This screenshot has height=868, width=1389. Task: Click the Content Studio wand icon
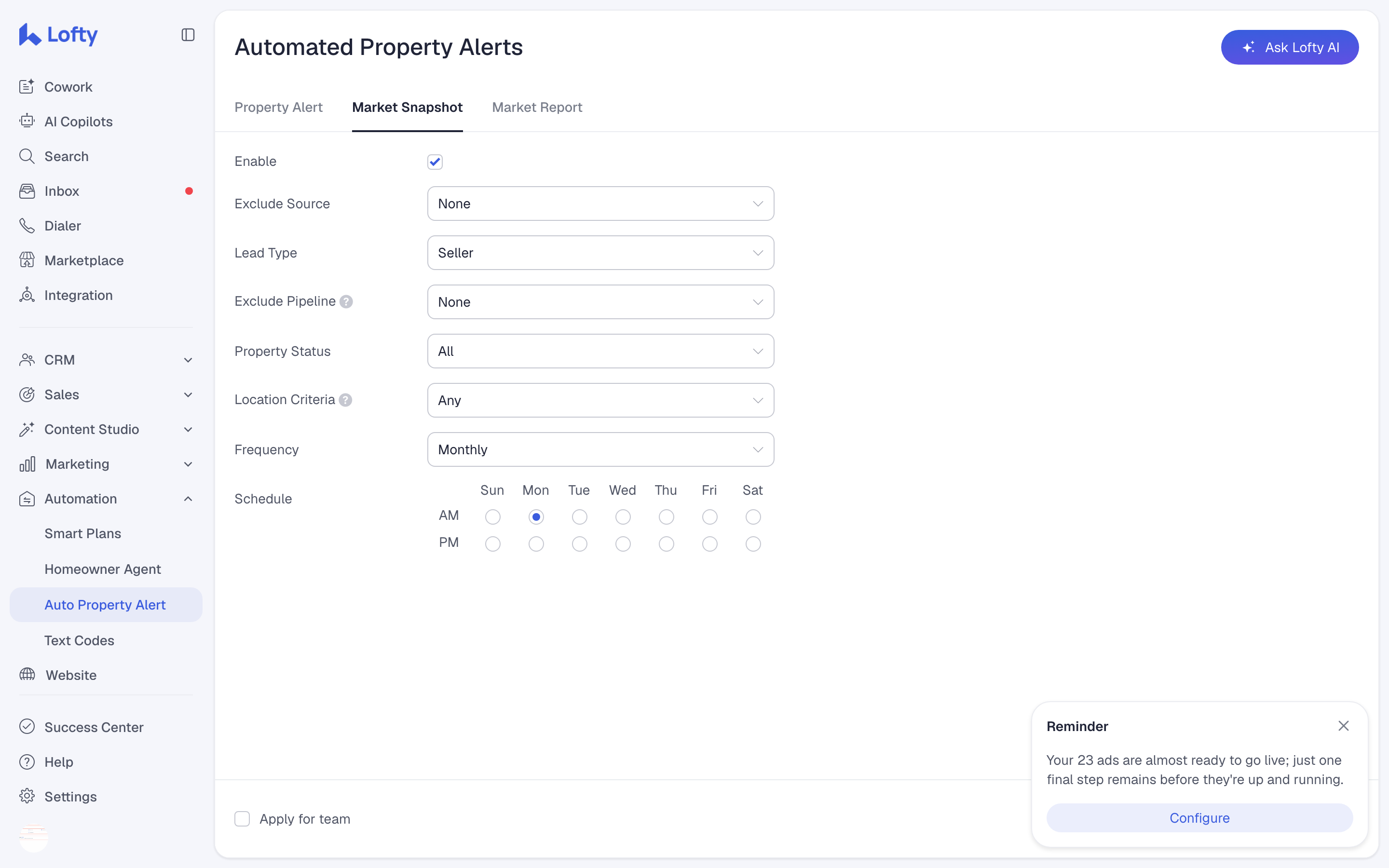point(27,429)
